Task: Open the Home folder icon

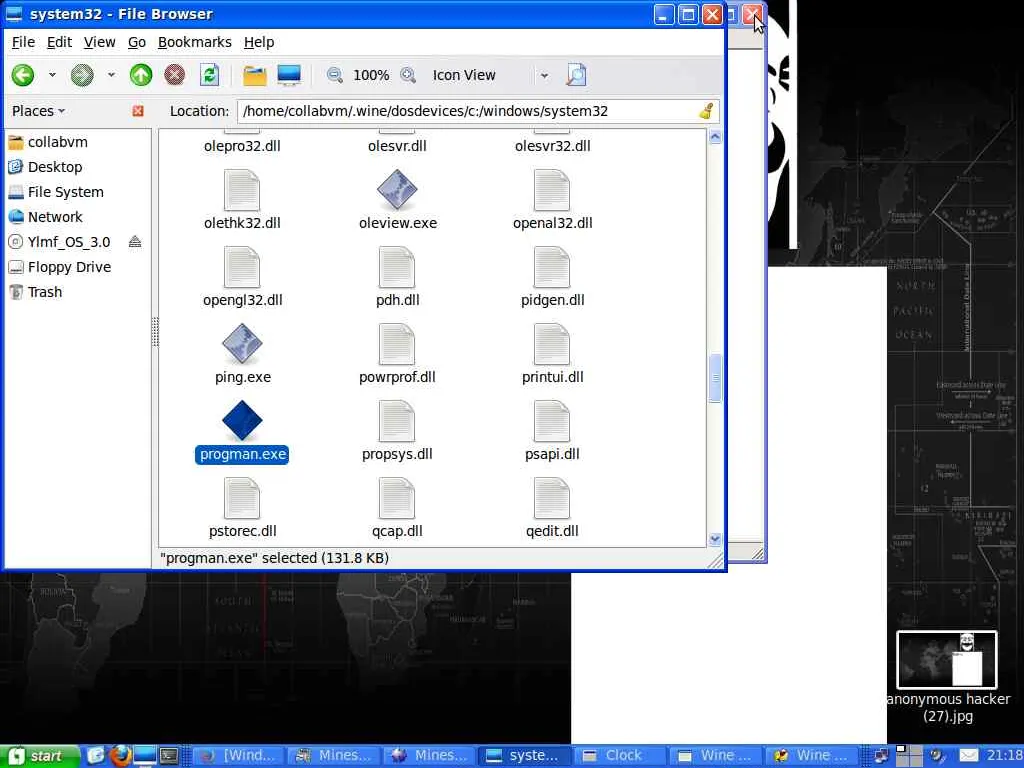Action: 255,75
